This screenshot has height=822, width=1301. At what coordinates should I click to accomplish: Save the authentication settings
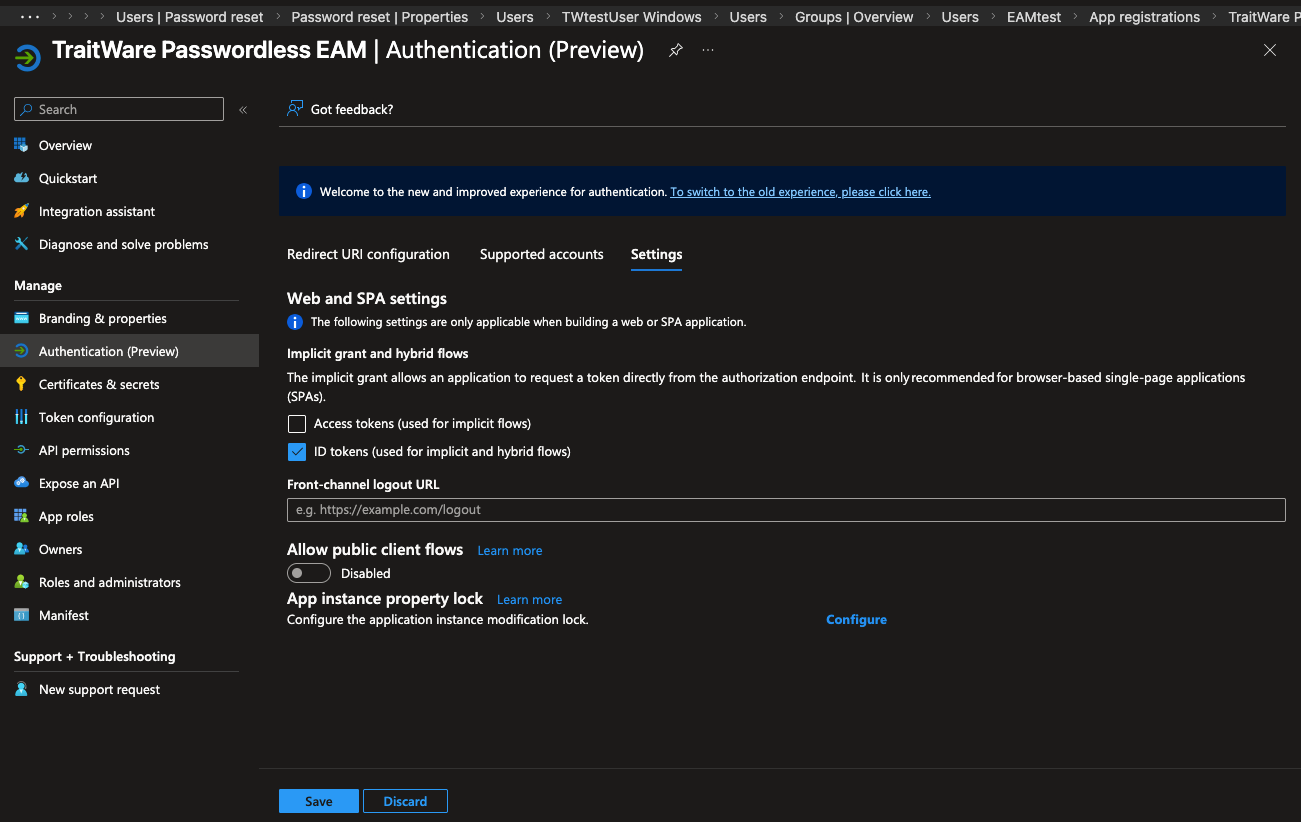click(x=319, y=801)
